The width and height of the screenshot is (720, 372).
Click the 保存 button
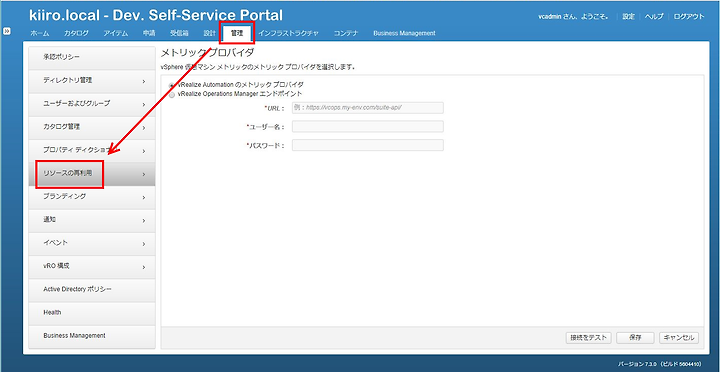pos(635,338)
